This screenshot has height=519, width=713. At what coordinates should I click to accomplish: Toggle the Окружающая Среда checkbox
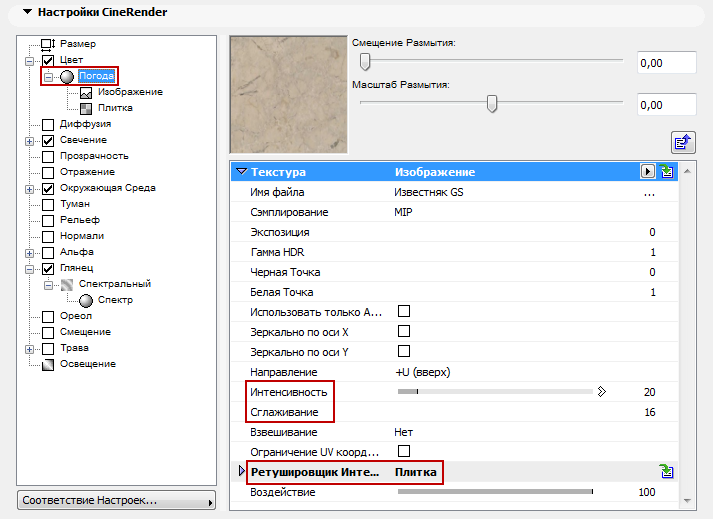(48, 188)
